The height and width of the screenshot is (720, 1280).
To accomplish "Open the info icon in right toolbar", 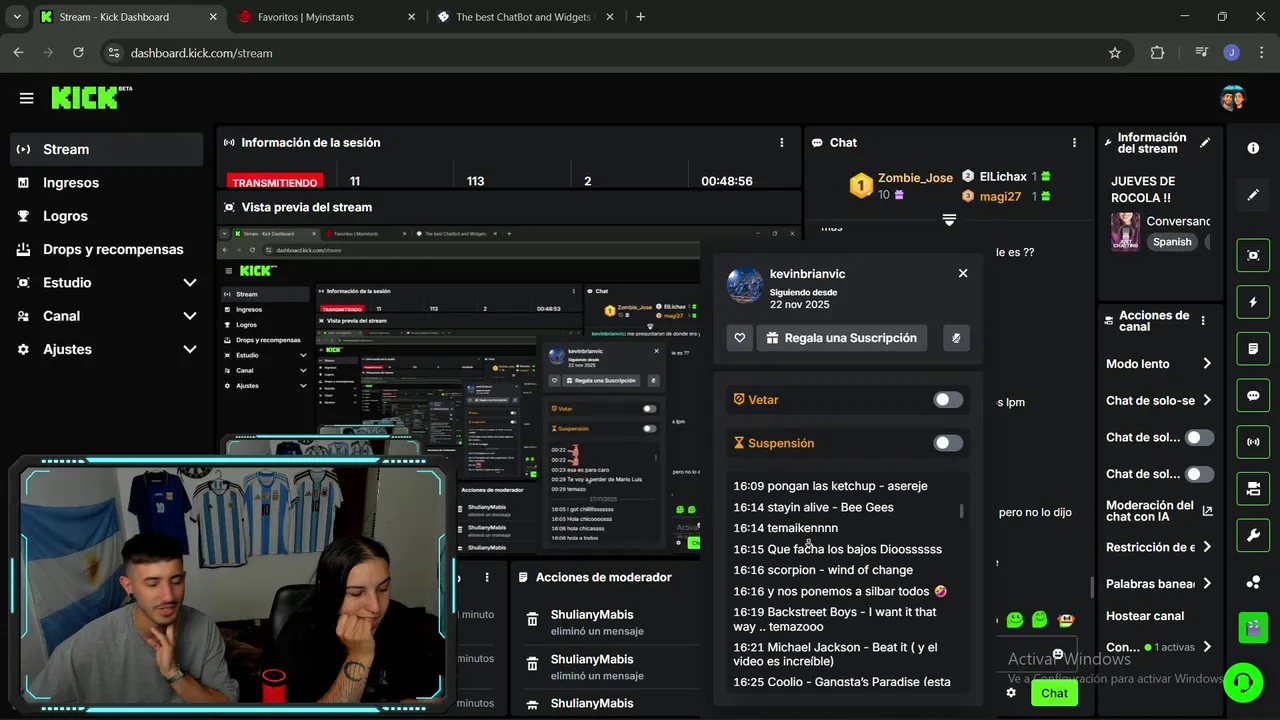I will (x=1253, y=148).
